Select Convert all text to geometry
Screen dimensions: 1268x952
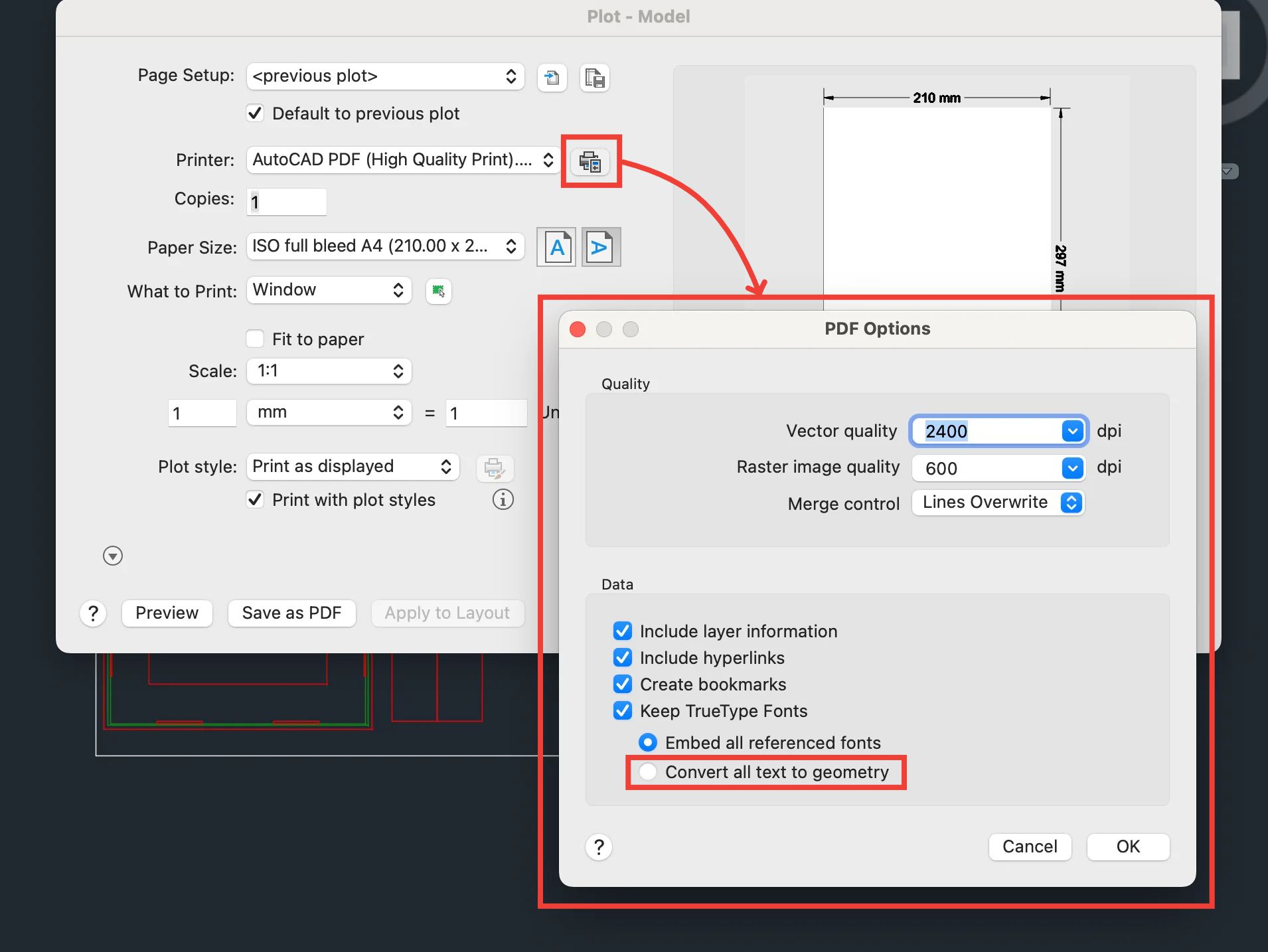(x=648, y=771)
